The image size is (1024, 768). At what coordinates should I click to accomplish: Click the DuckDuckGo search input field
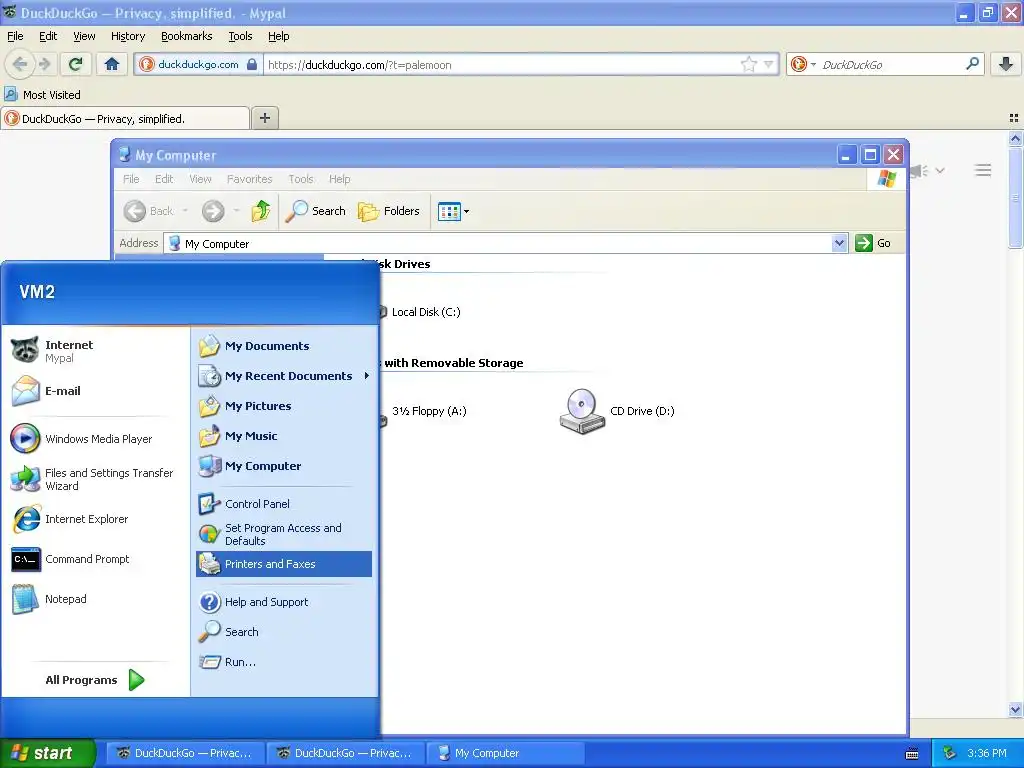point(891,64)
